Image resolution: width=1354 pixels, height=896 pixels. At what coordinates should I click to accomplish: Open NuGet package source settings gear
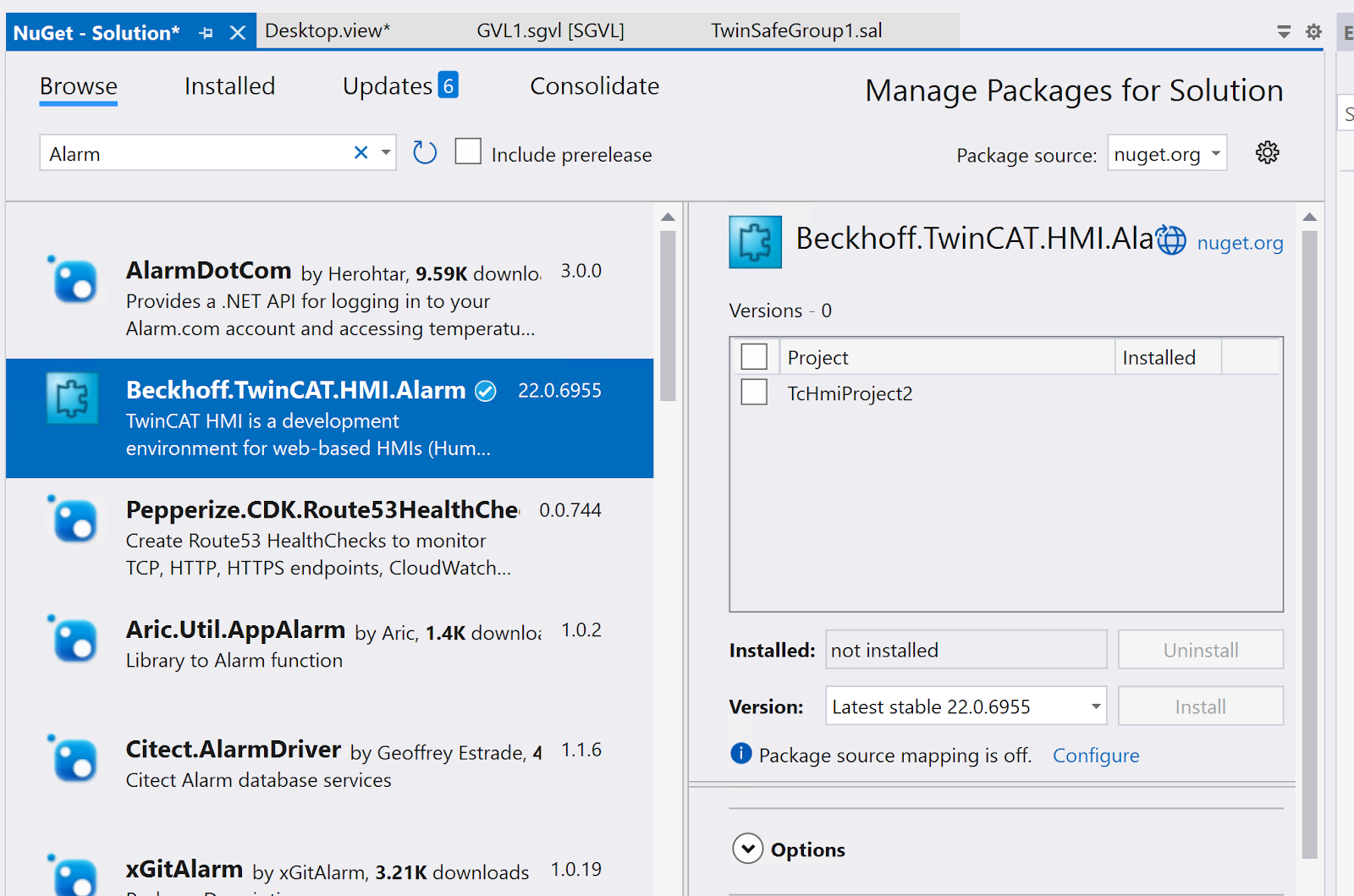(1267, 153)
